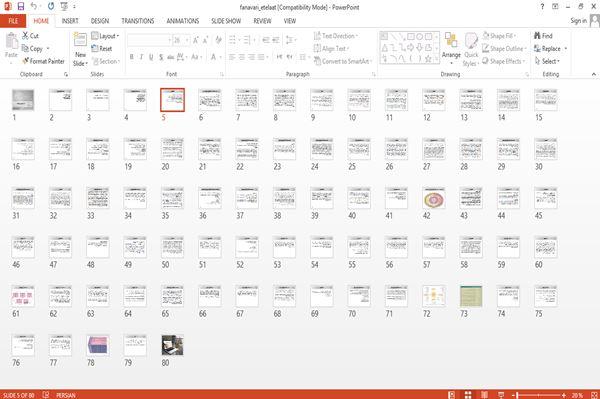
Task: Open the font size dropdown
Action: (x=187, y=40)
